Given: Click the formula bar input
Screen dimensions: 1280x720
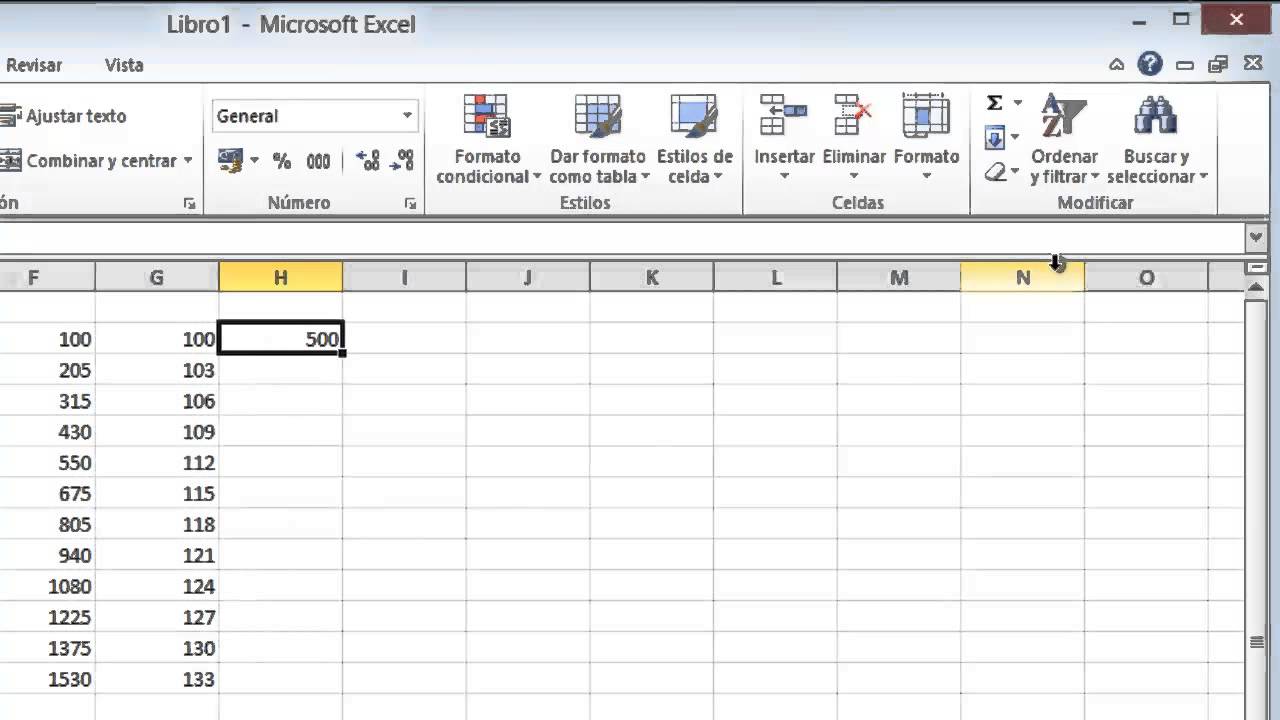Looking at the screenshot, I should [620, 238].
